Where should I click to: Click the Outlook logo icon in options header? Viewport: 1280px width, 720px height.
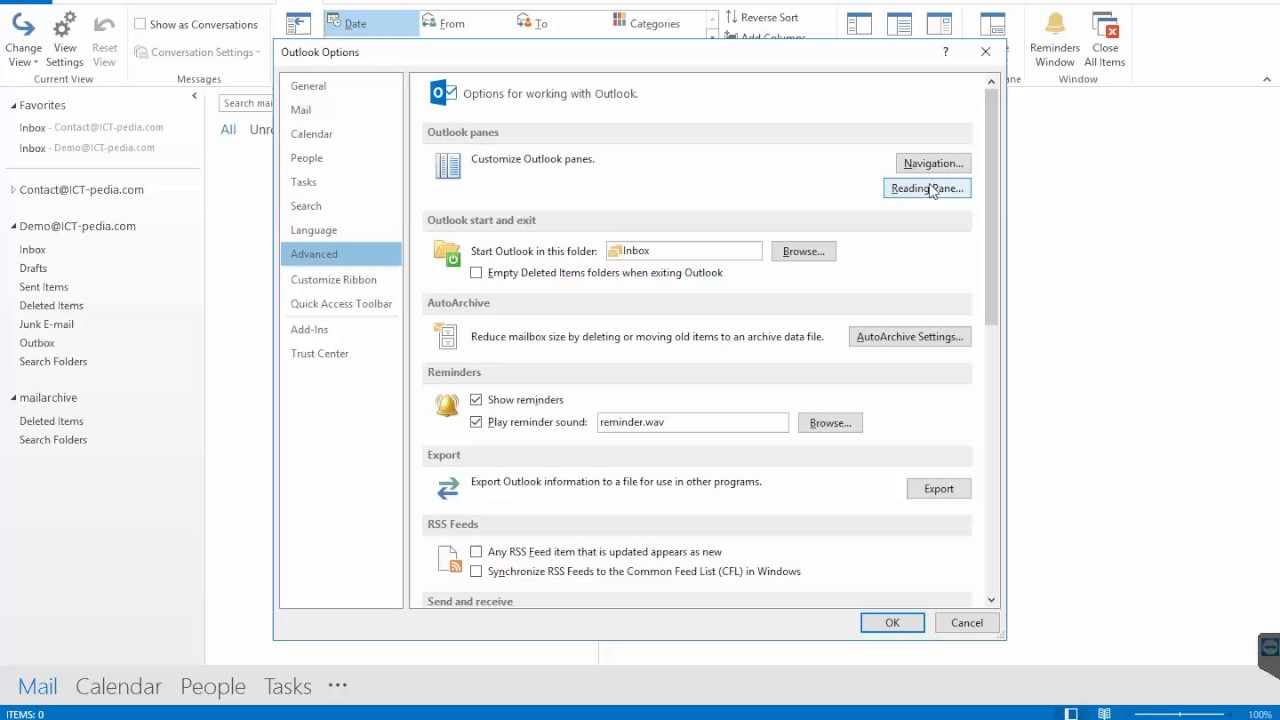tap(443, 93)
